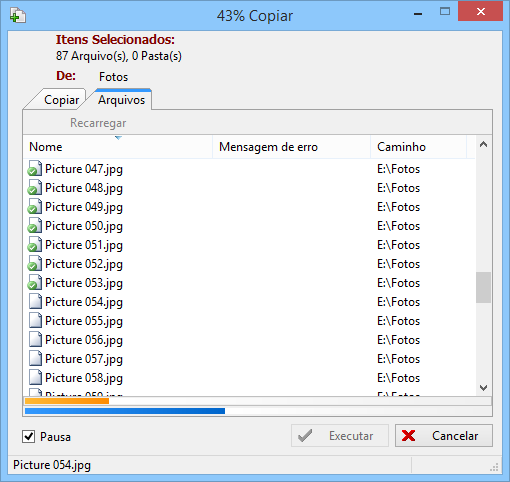Click the scrollbar down arrow
The image size is (510, 482).
pos(483,388)
